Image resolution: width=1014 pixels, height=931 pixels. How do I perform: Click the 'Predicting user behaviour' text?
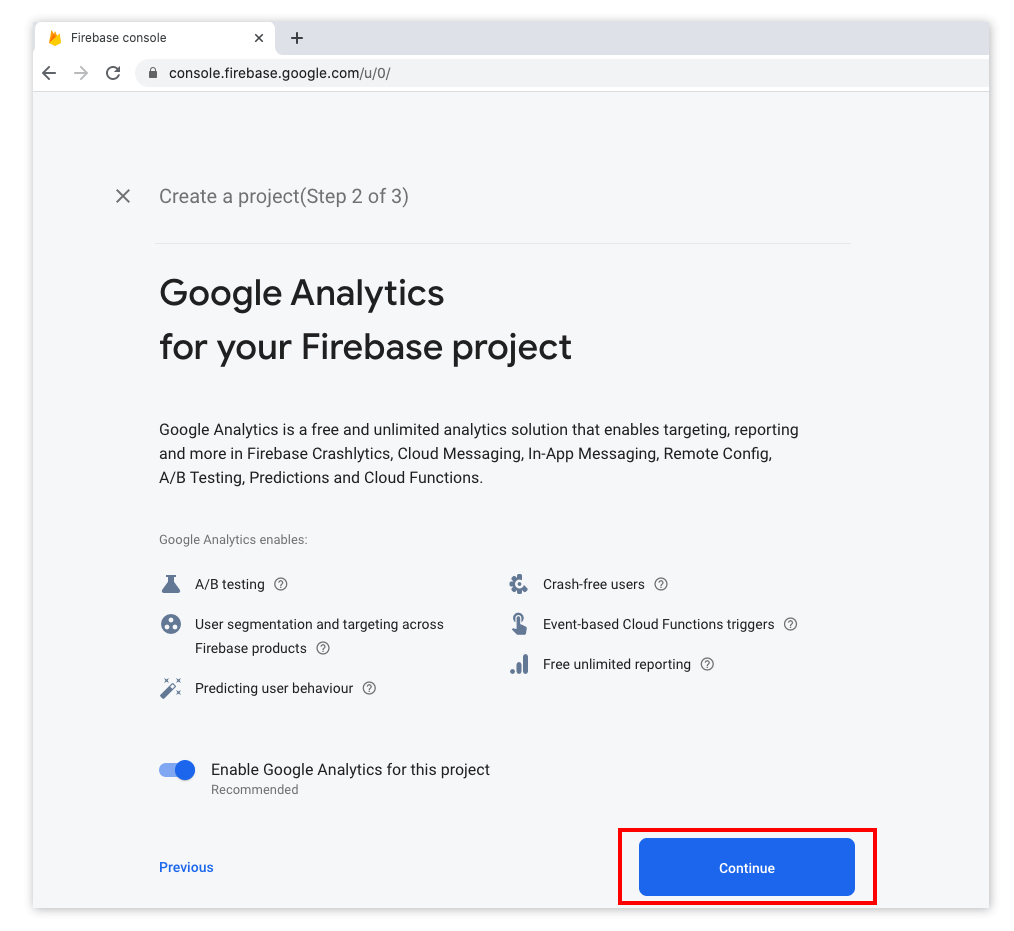click(x=274, y=689)
